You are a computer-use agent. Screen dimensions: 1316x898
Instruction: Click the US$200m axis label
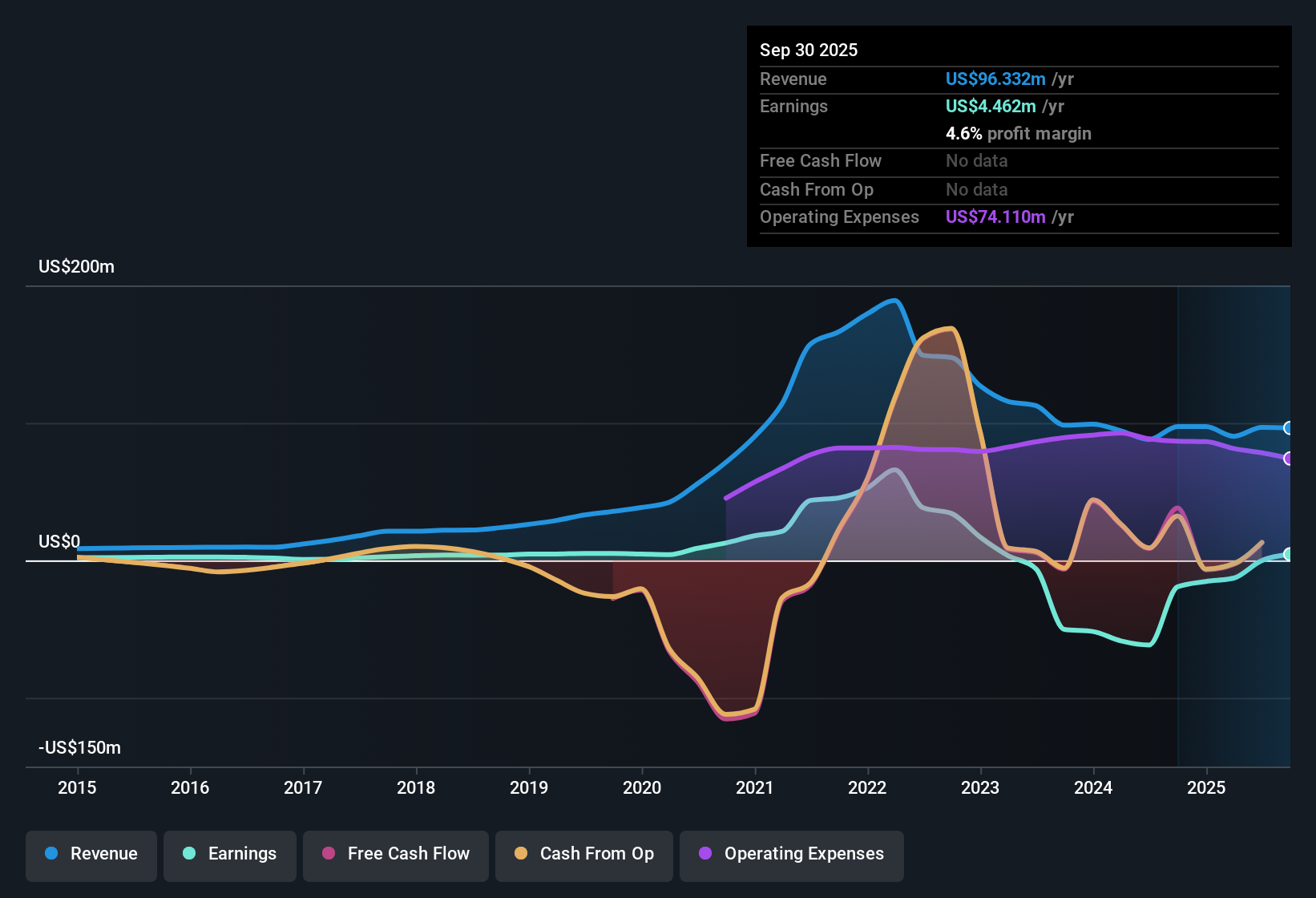coord(76,266)
